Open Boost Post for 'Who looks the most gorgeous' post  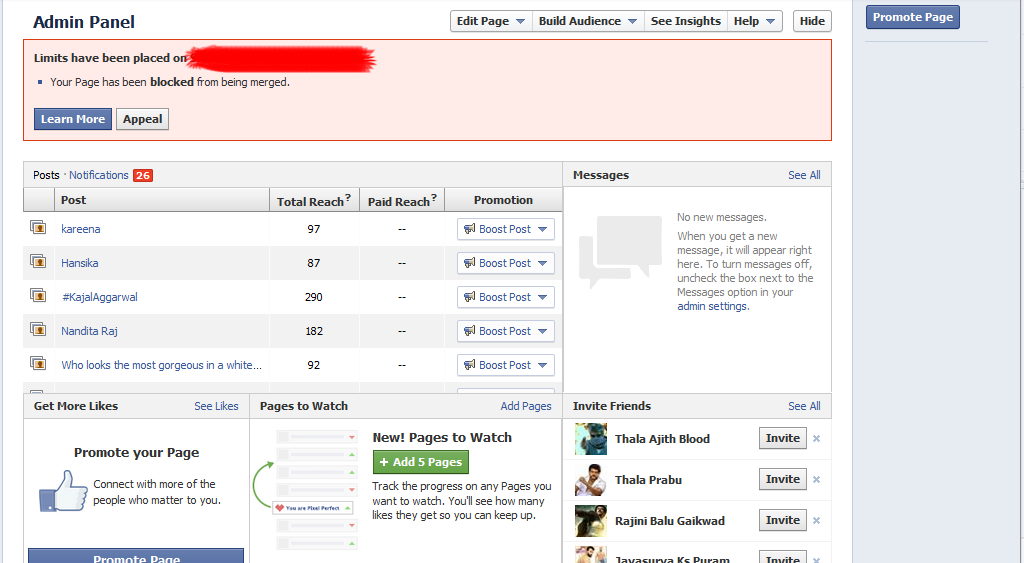coord(505,365)
